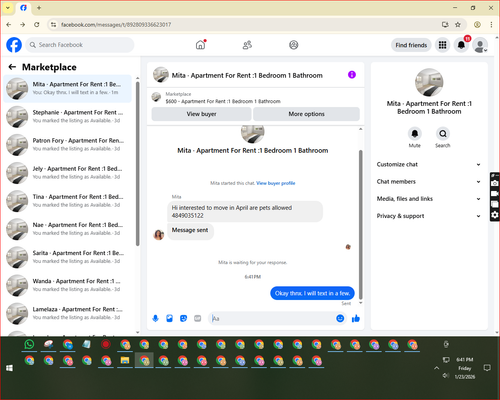Click the More options button
The height and width of the screenshot is (400, 500).
tap(306, 114)
